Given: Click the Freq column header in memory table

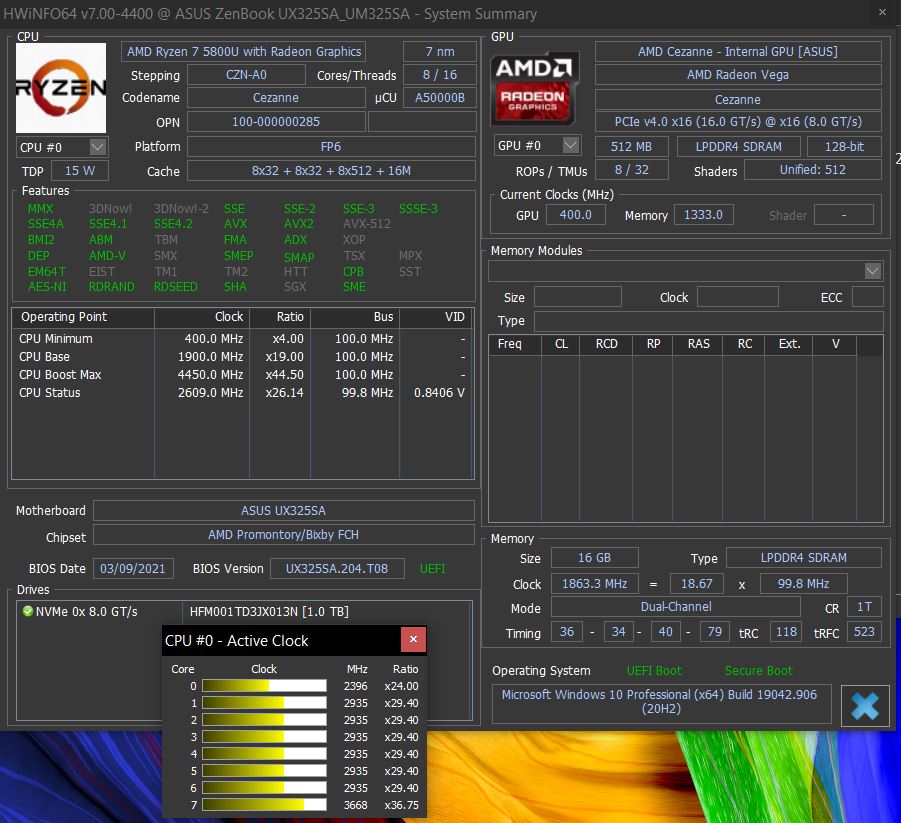Looking at the screenshot, I should click(515, 344).
